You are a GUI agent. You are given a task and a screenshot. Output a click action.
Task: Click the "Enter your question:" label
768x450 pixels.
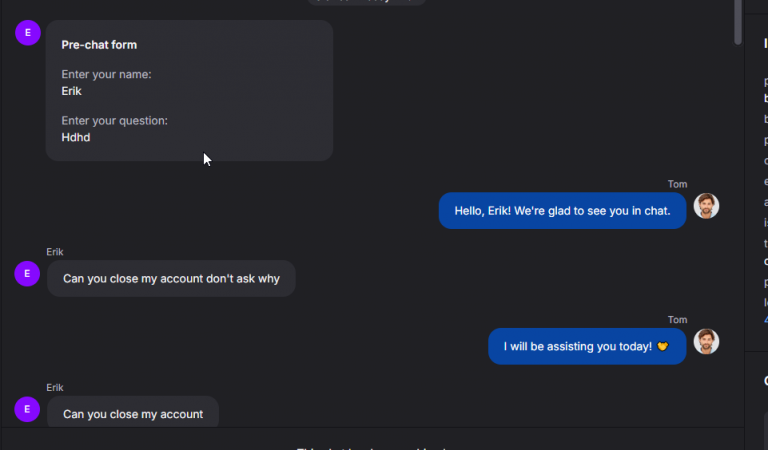coord(115,121)
